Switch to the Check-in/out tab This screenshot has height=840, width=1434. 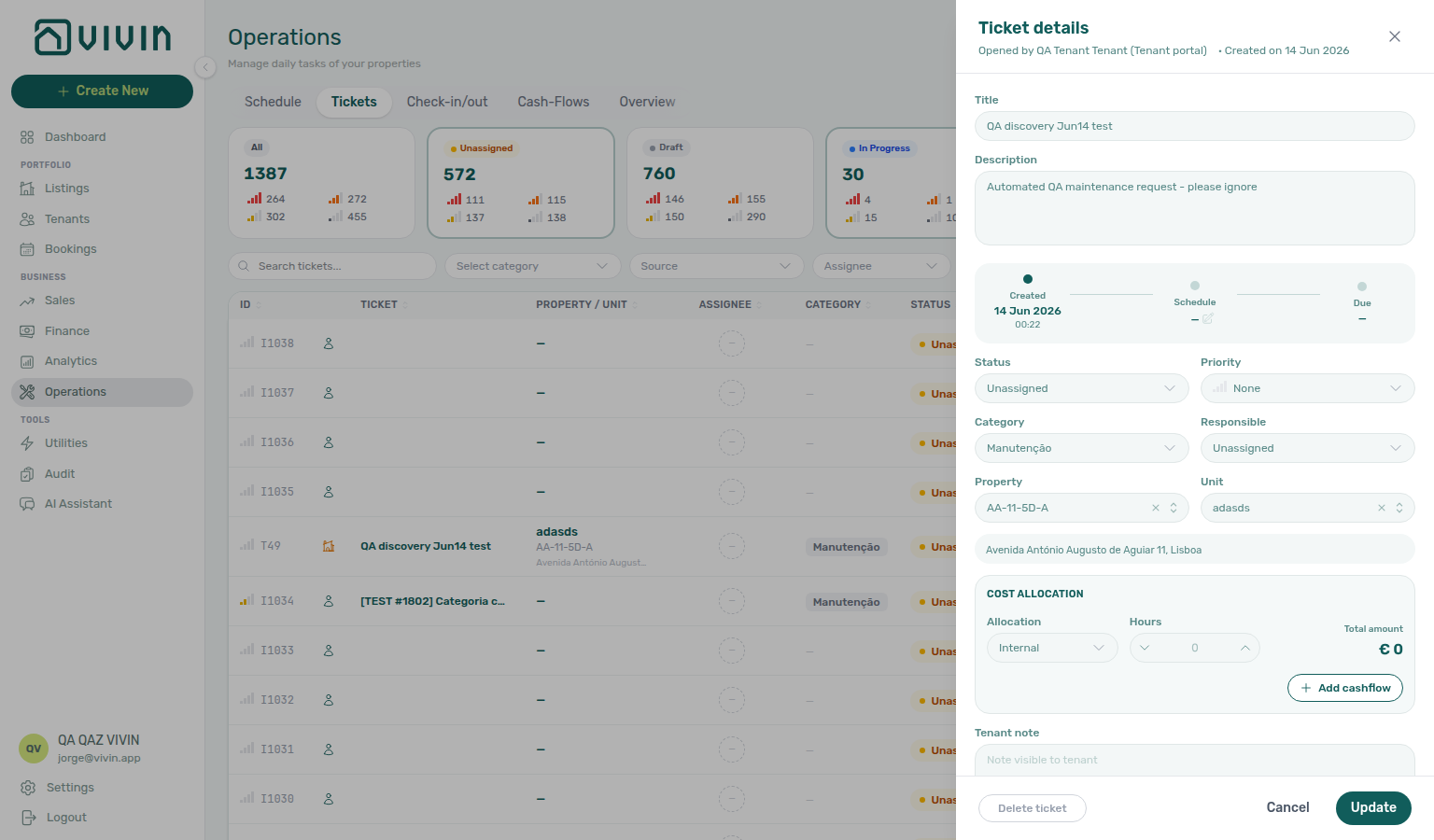[447, 102]
